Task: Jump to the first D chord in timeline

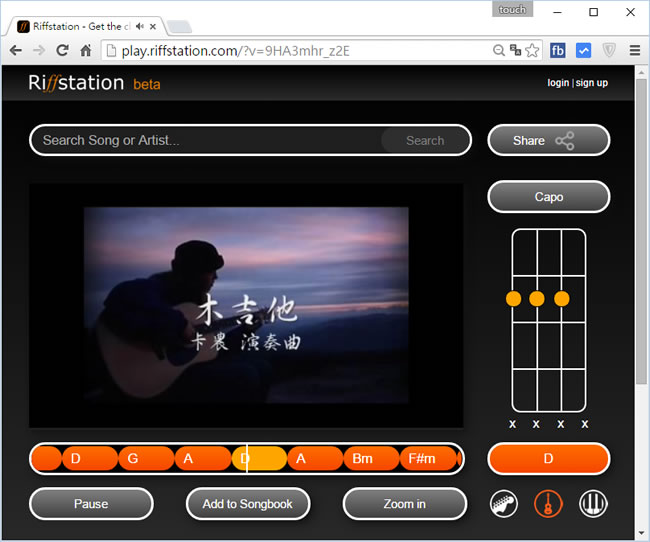Action: [x=90, y=459]
